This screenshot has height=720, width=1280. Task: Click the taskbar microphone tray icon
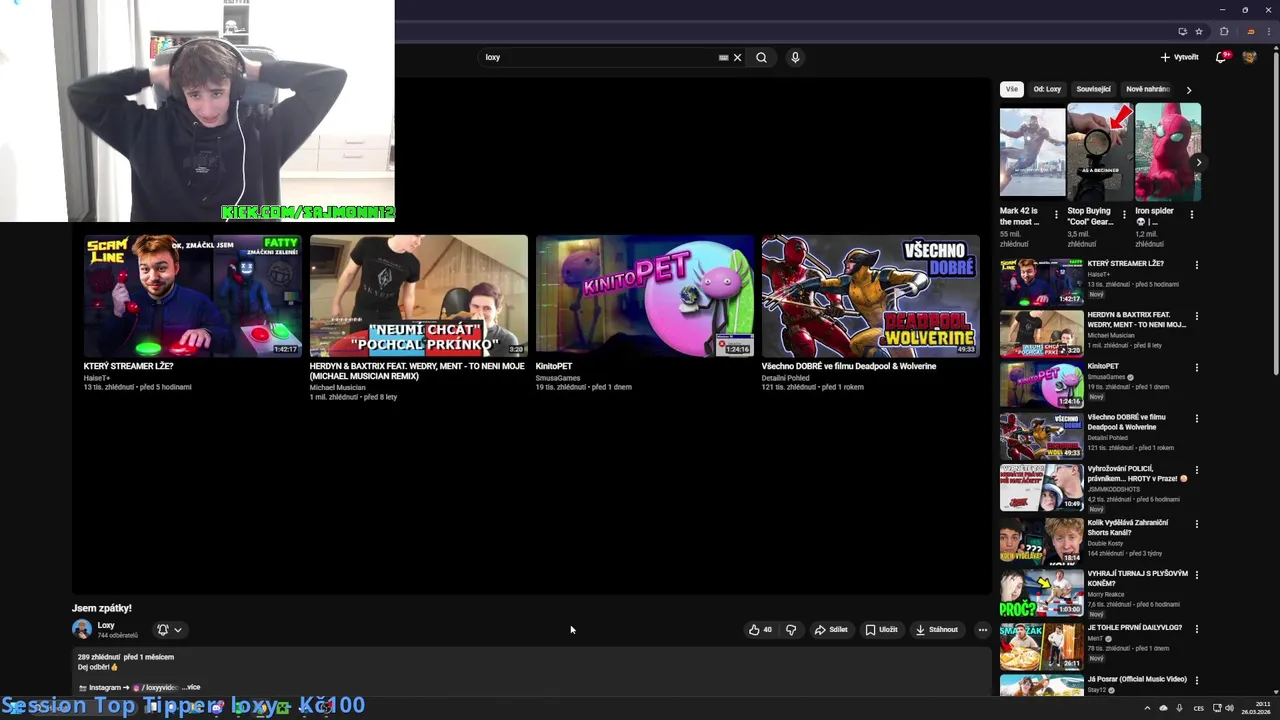pos(1179,708)
